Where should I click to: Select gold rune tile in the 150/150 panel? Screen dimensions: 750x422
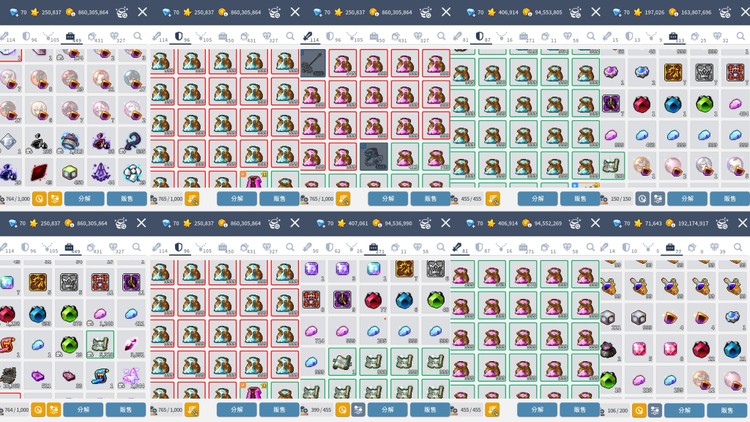pyautogui.click(x=673, y=73)
